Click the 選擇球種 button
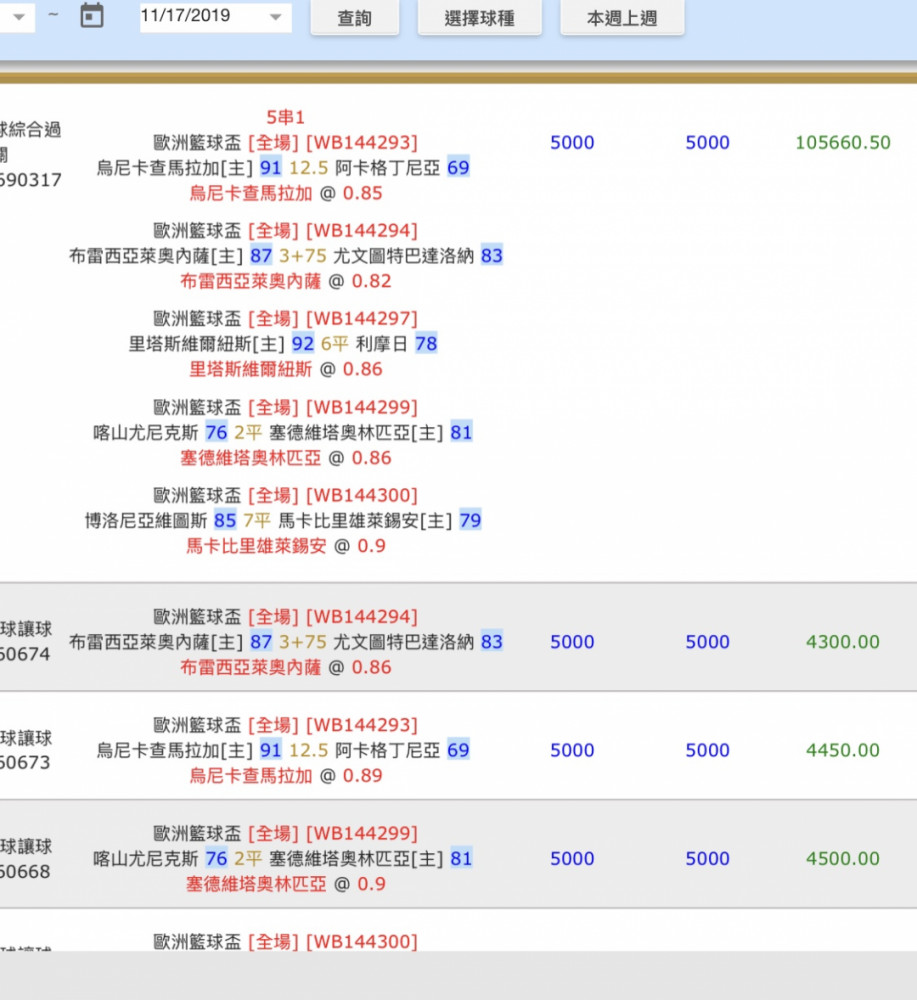 480,18
